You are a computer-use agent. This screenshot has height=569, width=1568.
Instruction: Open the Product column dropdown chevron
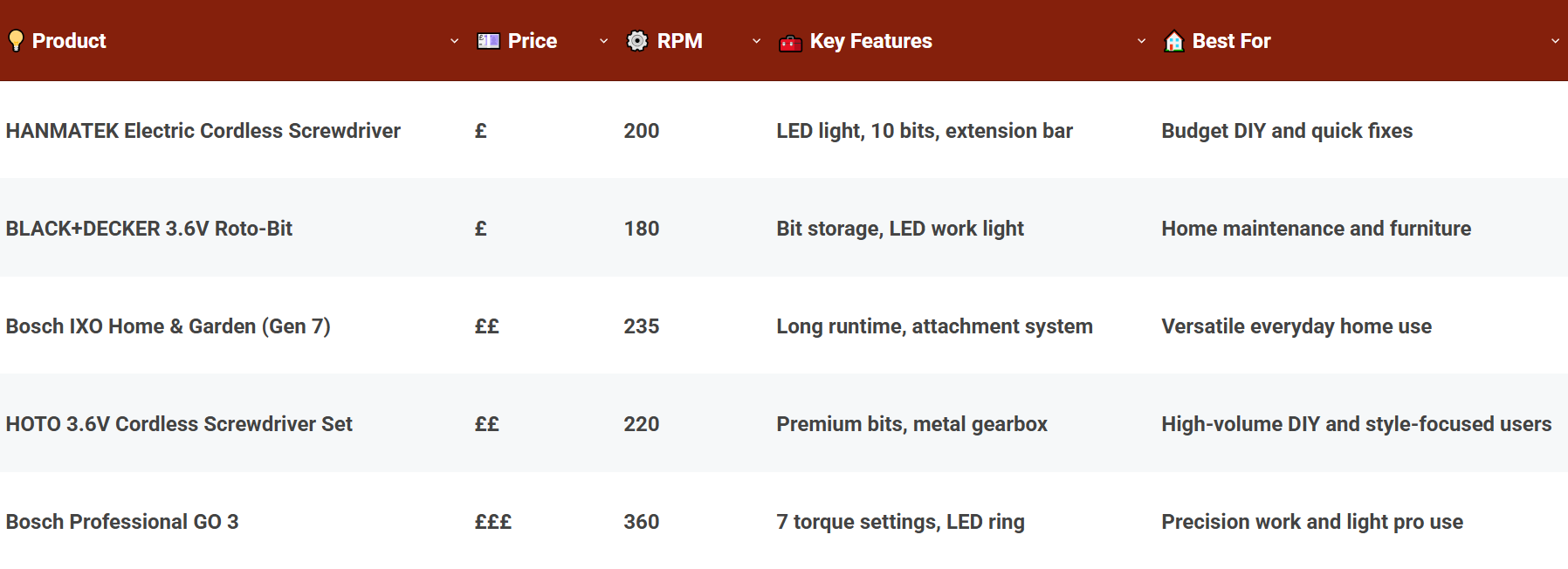coord(454,41)
